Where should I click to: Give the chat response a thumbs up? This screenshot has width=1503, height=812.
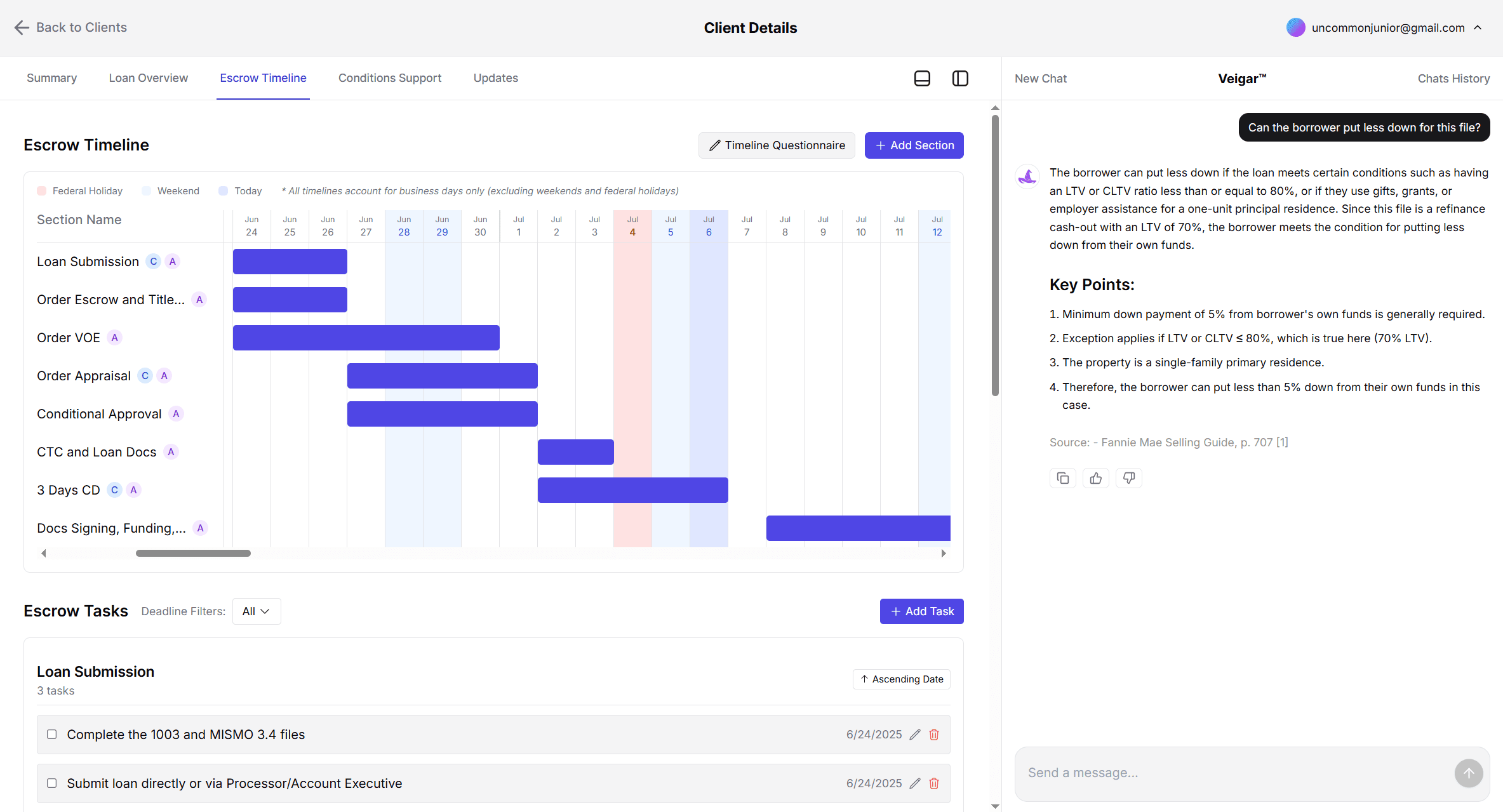[x=1096, y=478]
